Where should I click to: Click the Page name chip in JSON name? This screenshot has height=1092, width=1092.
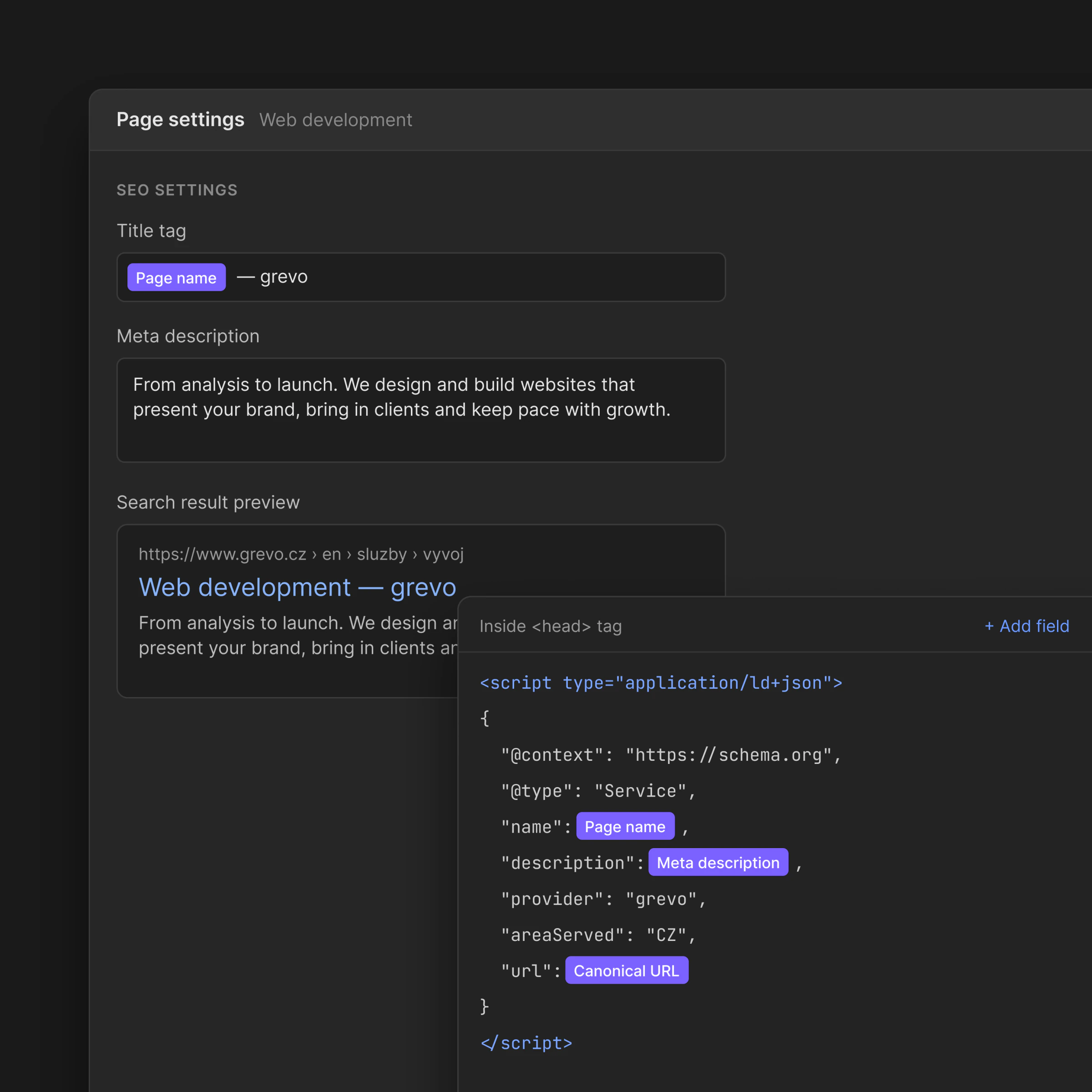(x=625, y=826)
